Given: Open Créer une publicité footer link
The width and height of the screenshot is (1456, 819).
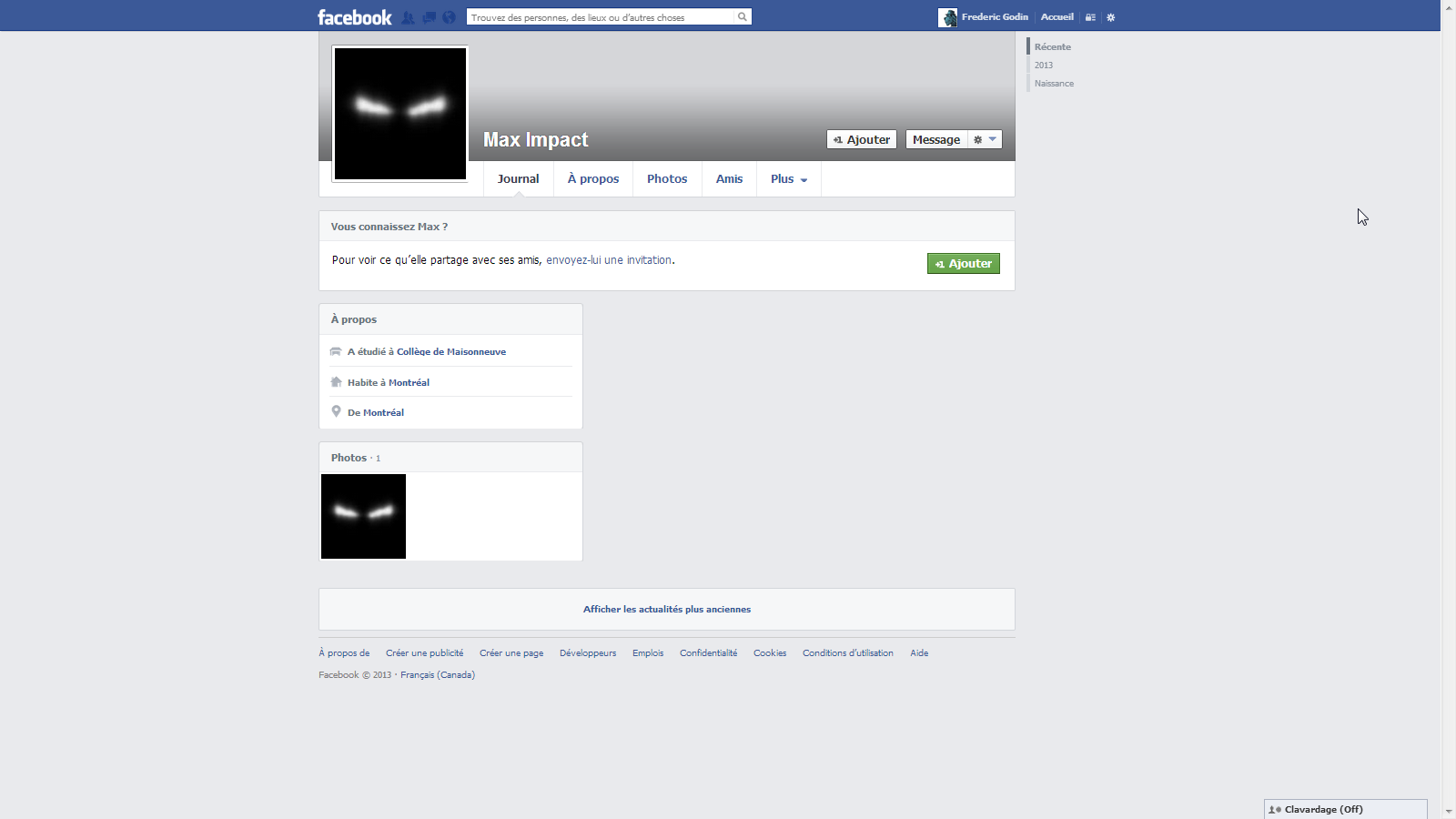Looking at the screenshot, I should coord(424,652).
